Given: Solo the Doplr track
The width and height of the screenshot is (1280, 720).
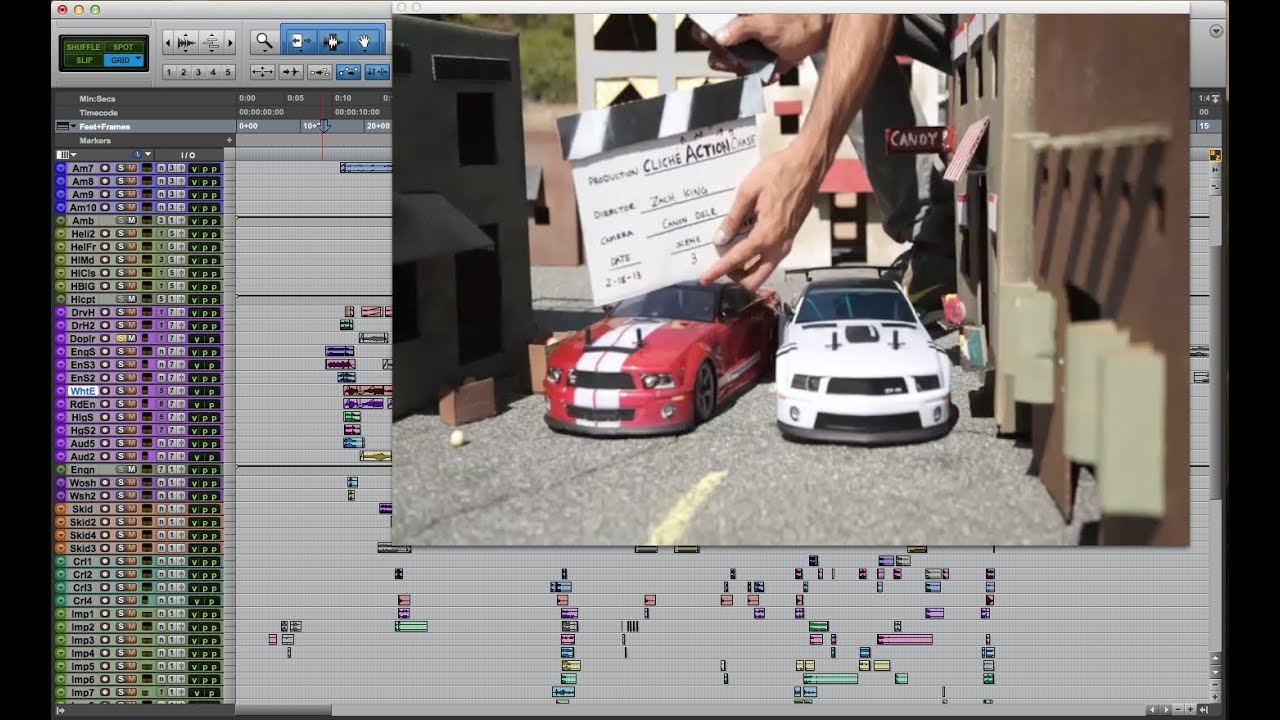Looking at the screenshot, I should click(x=120, y=338).
